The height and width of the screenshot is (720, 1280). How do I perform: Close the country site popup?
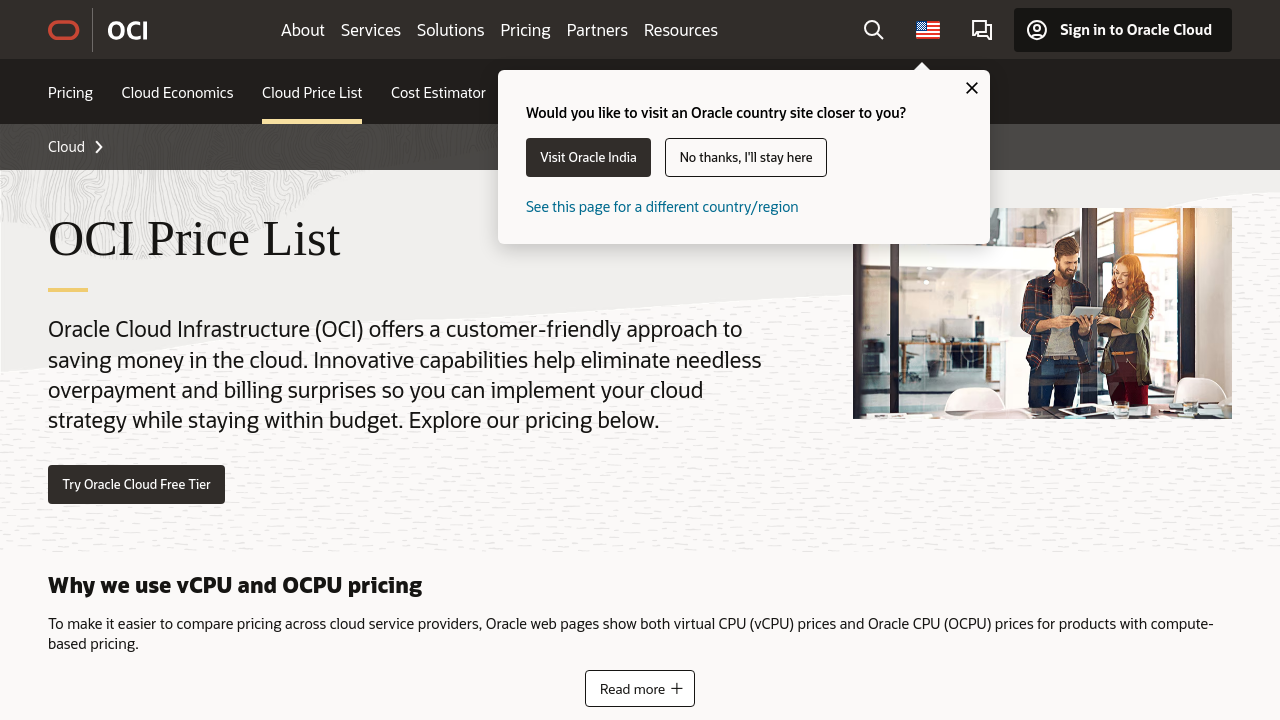(971, 88)
